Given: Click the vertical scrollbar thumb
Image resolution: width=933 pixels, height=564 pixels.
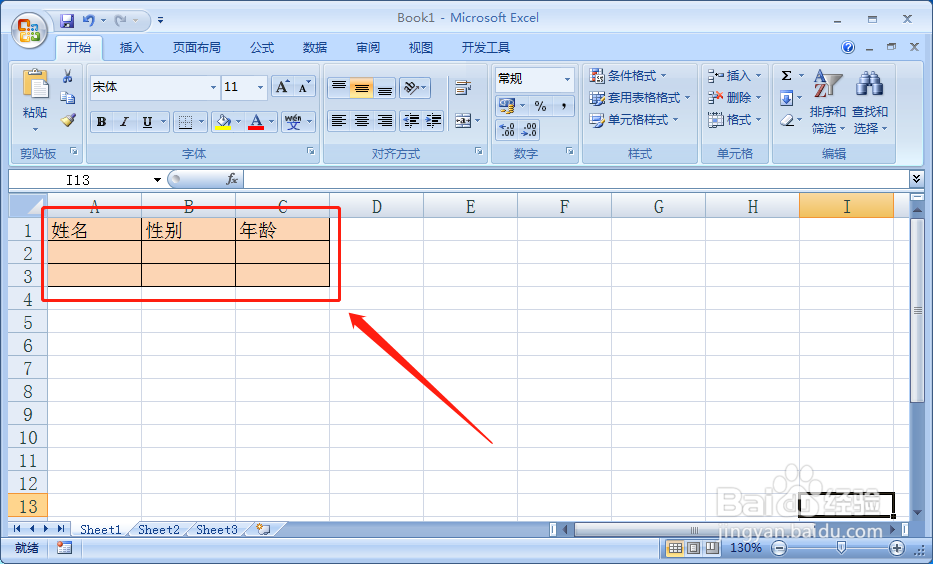Looking at the screenshot, I should [x=917, y=312].
